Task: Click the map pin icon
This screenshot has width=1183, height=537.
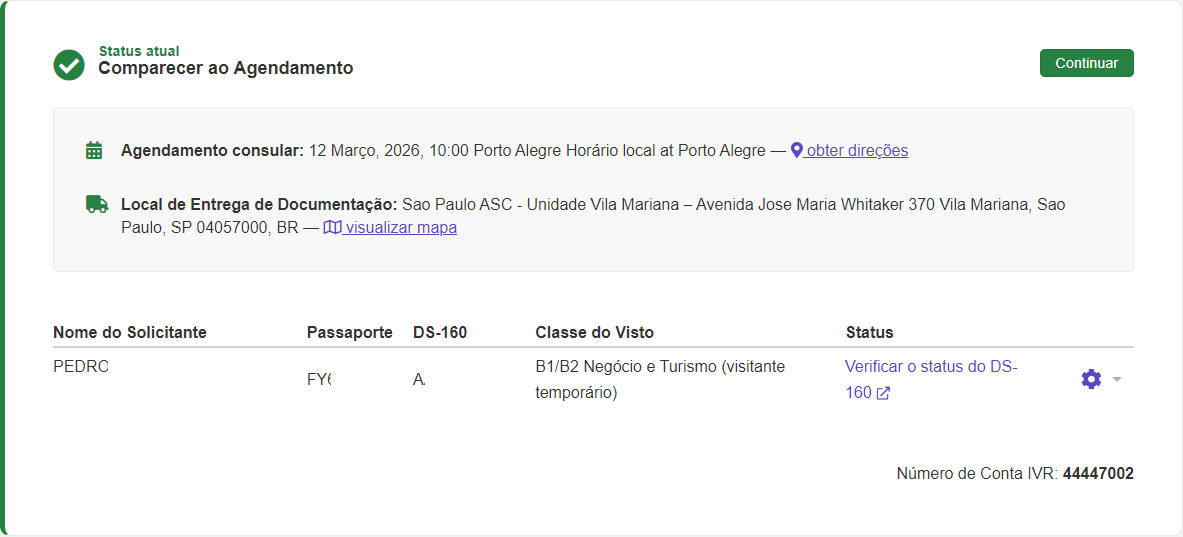Action: pyautogui.click(x=797, y=150)
